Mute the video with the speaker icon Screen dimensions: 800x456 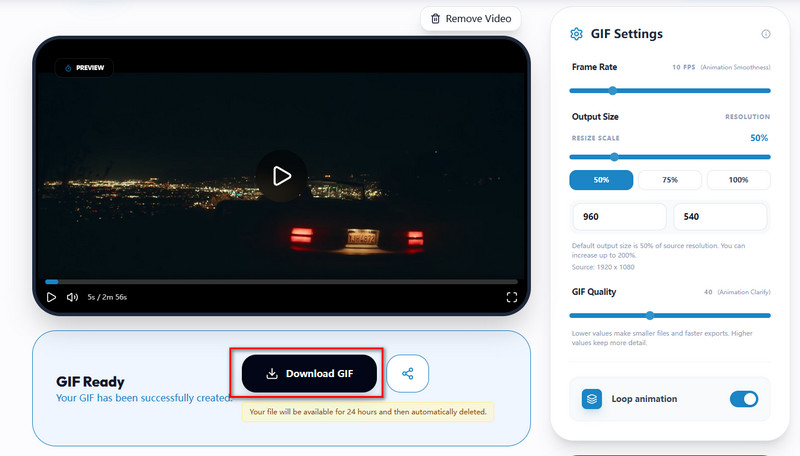(x=72, y=297)
